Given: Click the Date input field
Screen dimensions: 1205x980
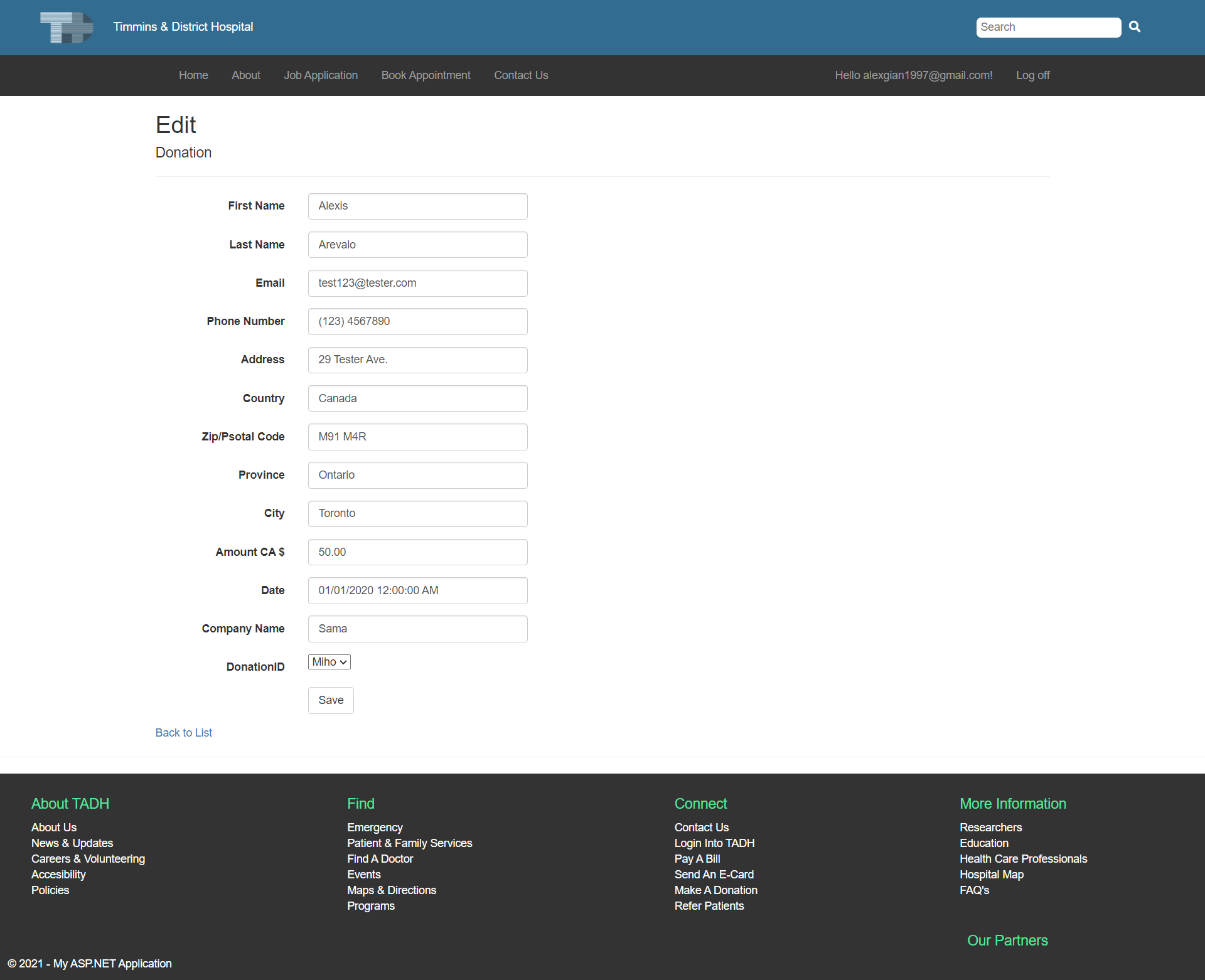Looking at the screenshot, I should (417, 590).
